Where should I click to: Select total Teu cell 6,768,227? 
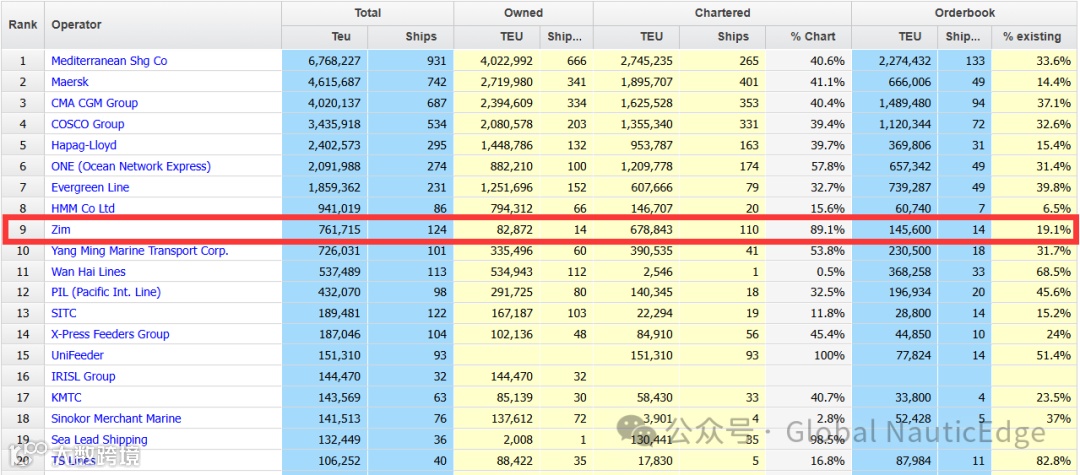point(324,61)
